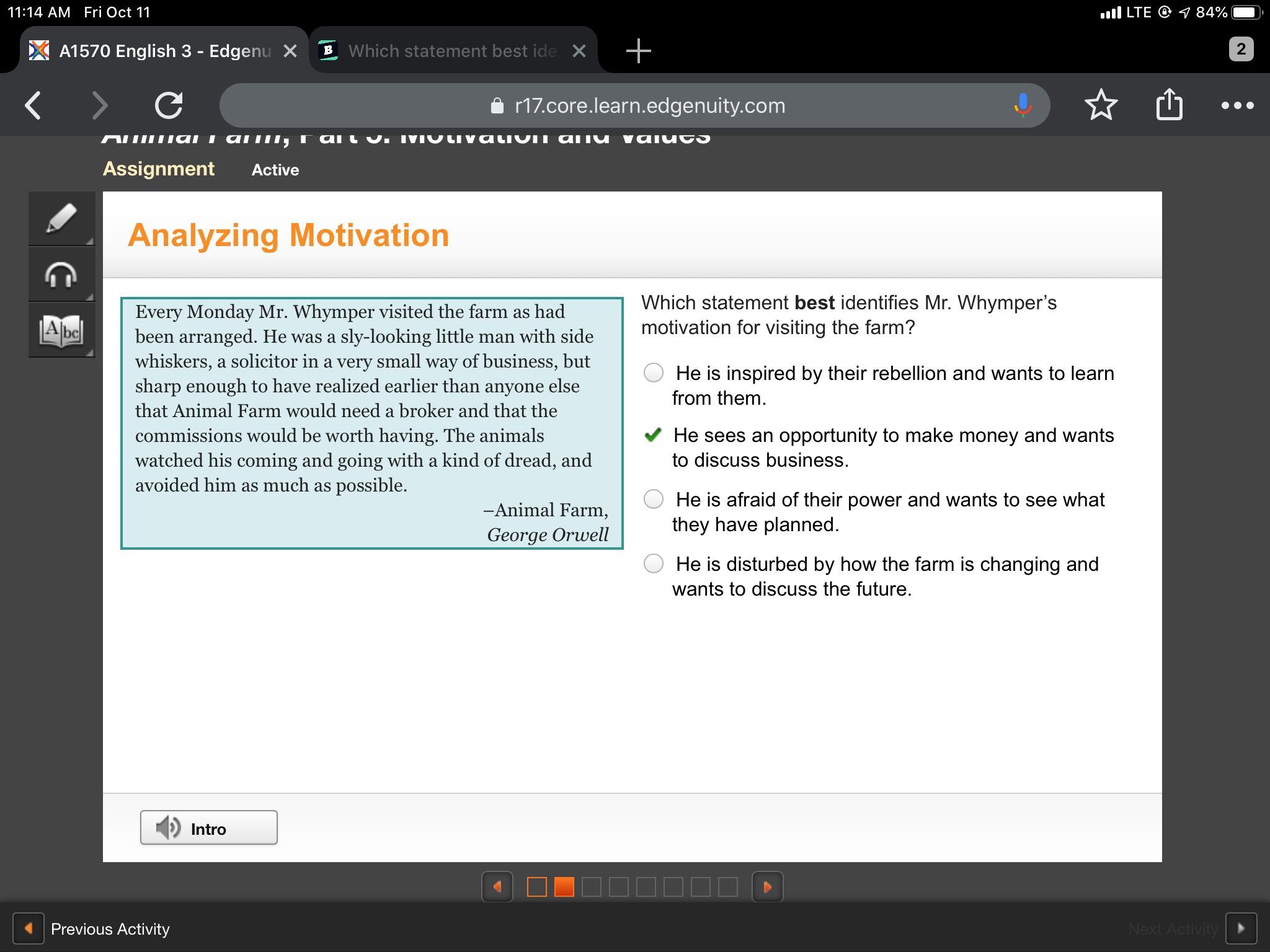Open the headphones audio read-aloud tool
Screen dimensions: 1270x952
pyautogui.click(x=61, y=275)
